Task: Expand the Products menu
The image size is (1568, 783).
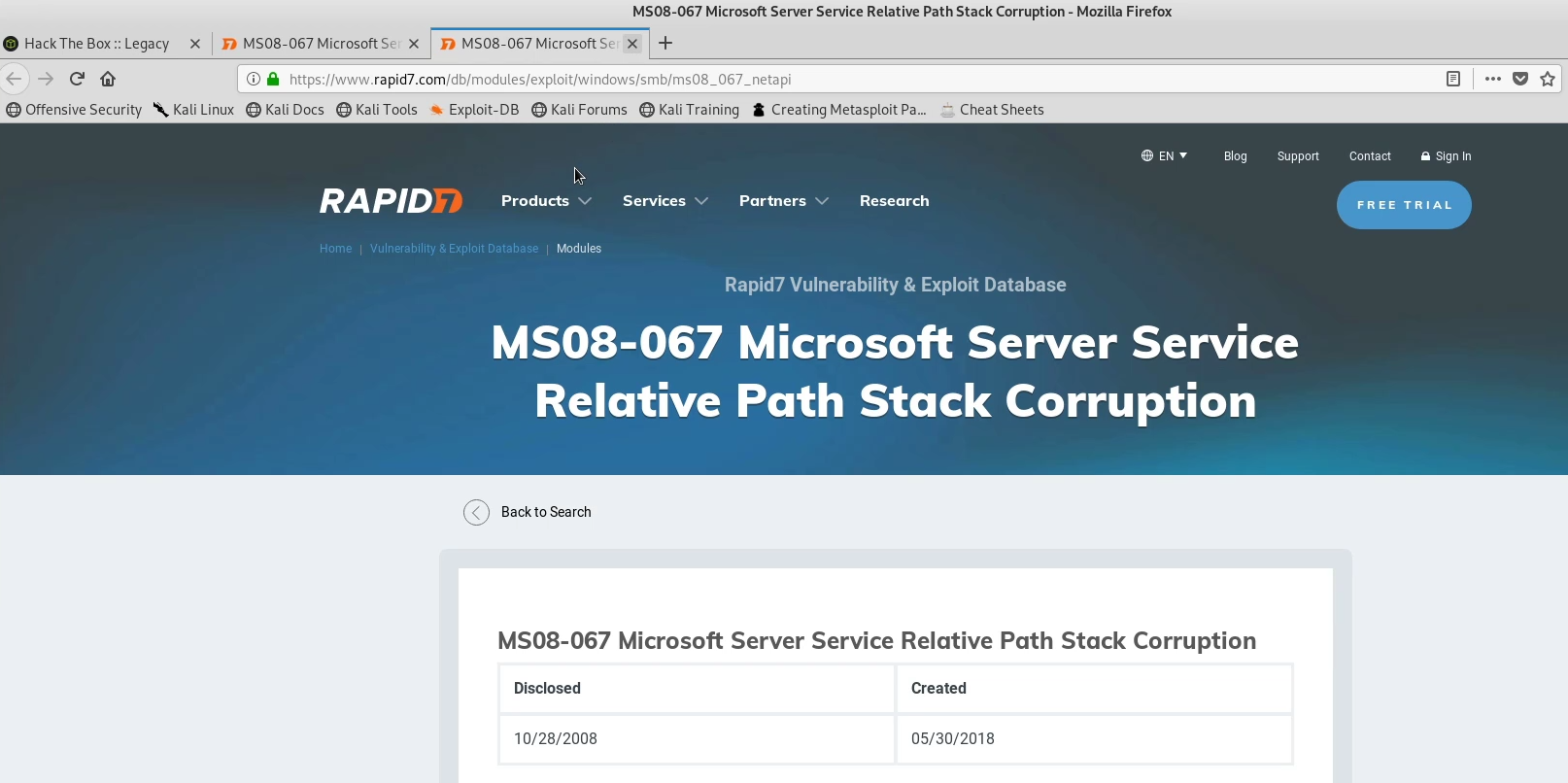Action: (546, 201)
